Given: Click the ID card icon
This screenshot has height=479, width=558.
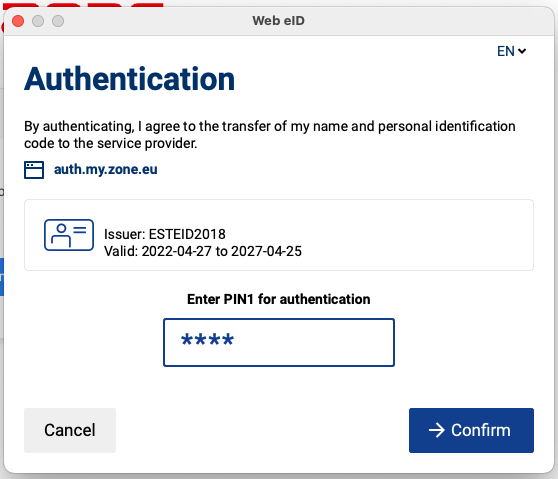Looking at the screenshot, I should [69, 235].
